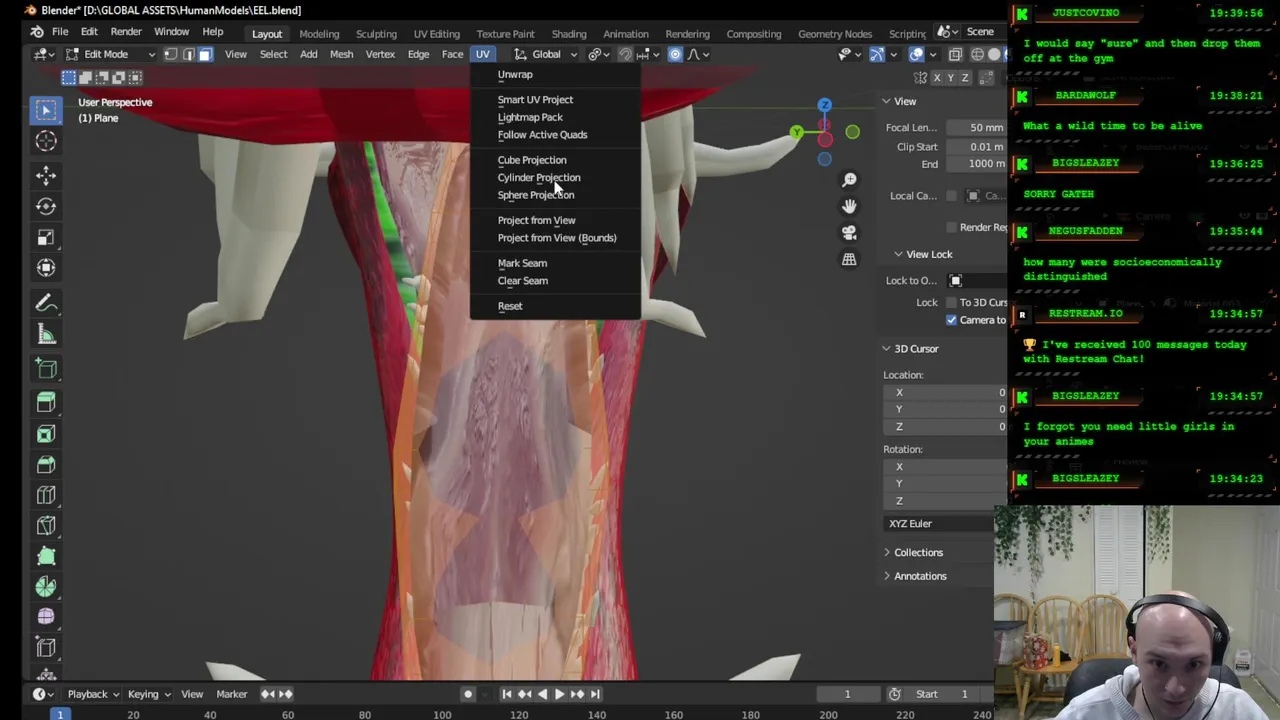Click the Zoom viewport gizmo icon
1280x720 pixels.
tap(849, 180)
